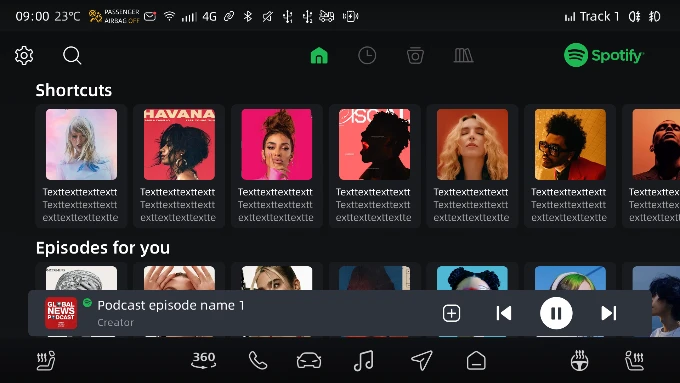Add episode with the plus button
This screenshot has height=383, width=680.
pos(451,313)
